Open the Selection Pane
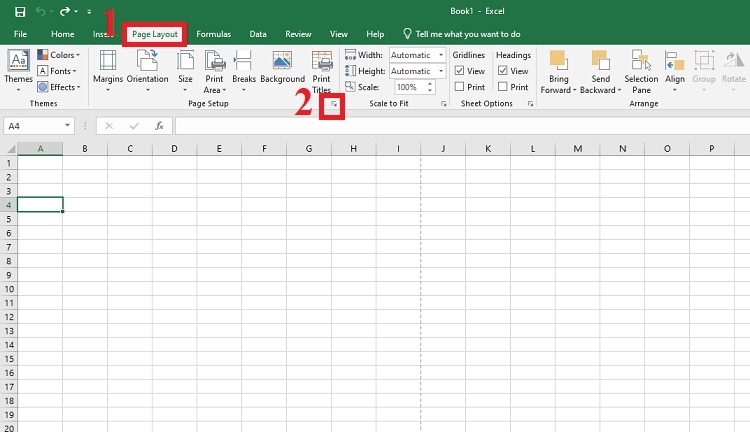The height and width of the screenshot is (432, 750). click(641, 72)
